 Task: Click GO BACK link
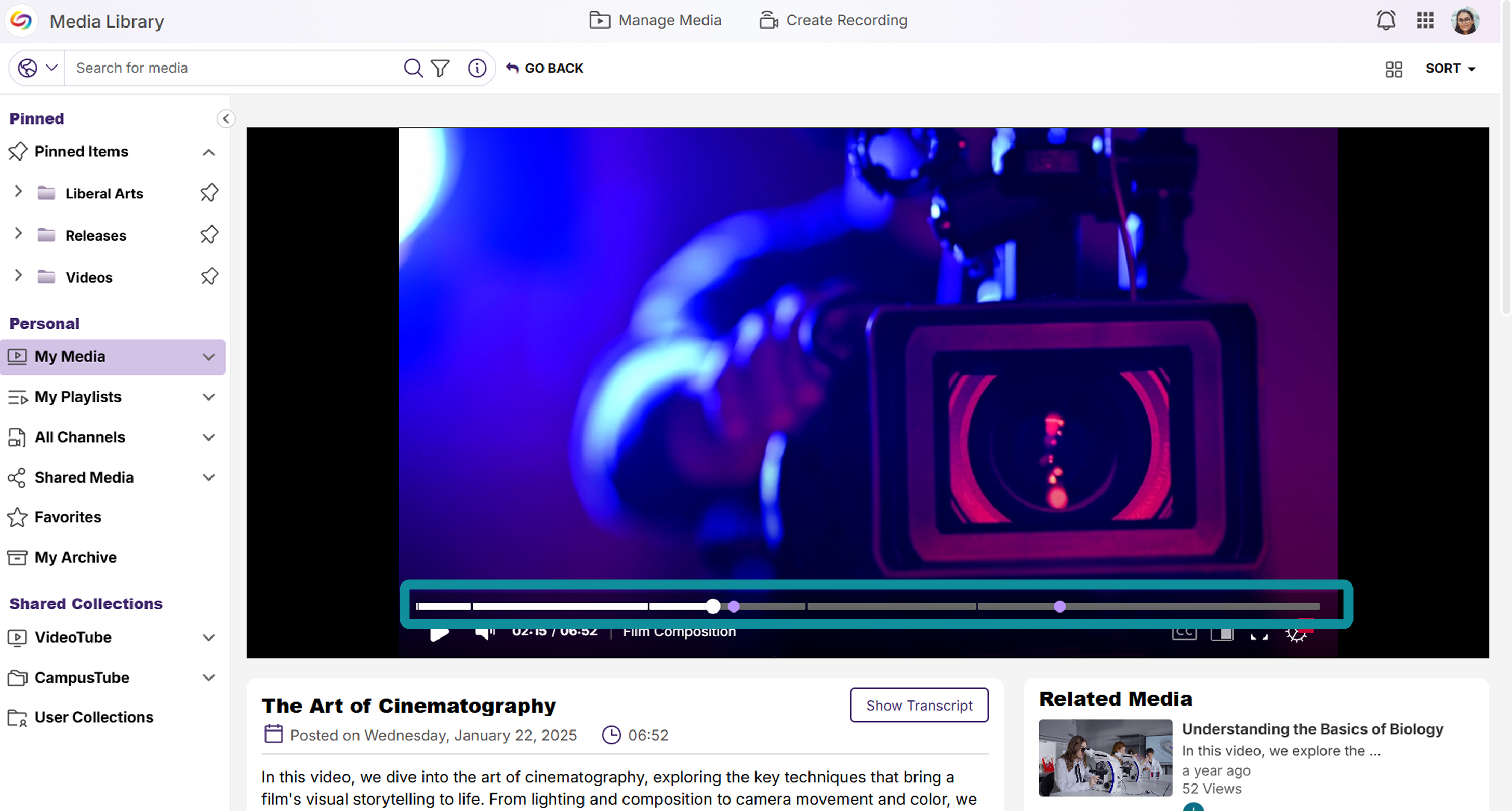545,68
